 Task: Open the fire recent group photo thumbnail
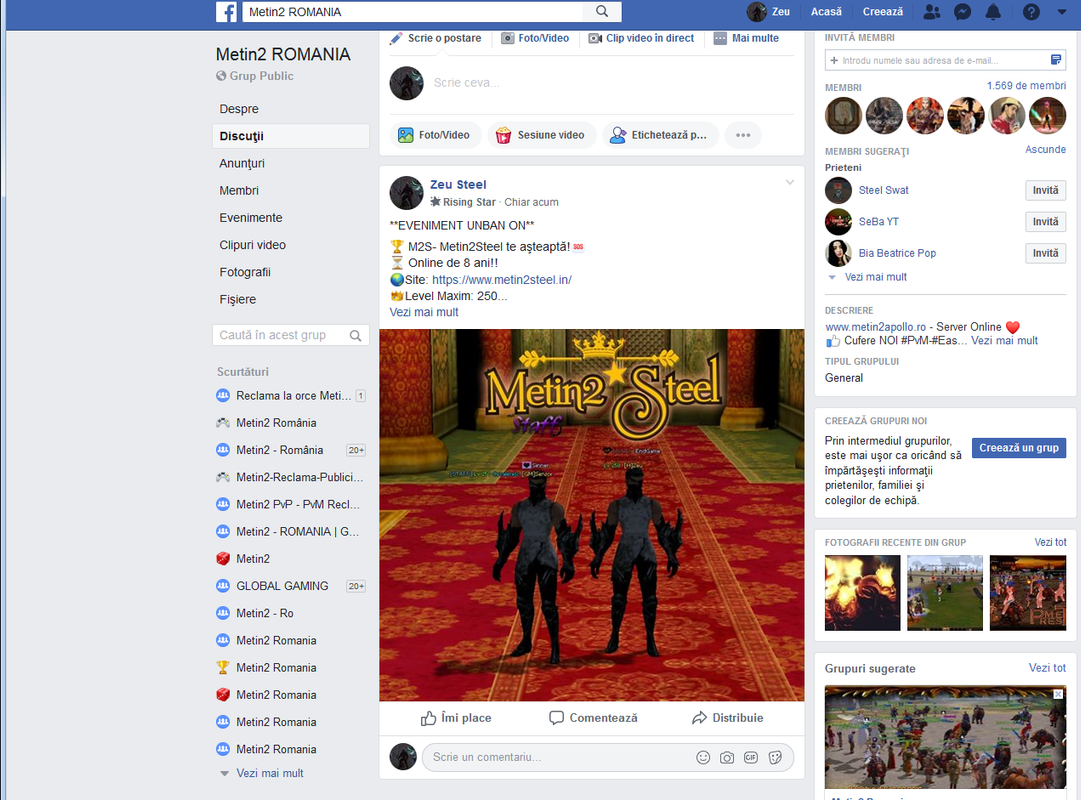click(x=862, y=593)
